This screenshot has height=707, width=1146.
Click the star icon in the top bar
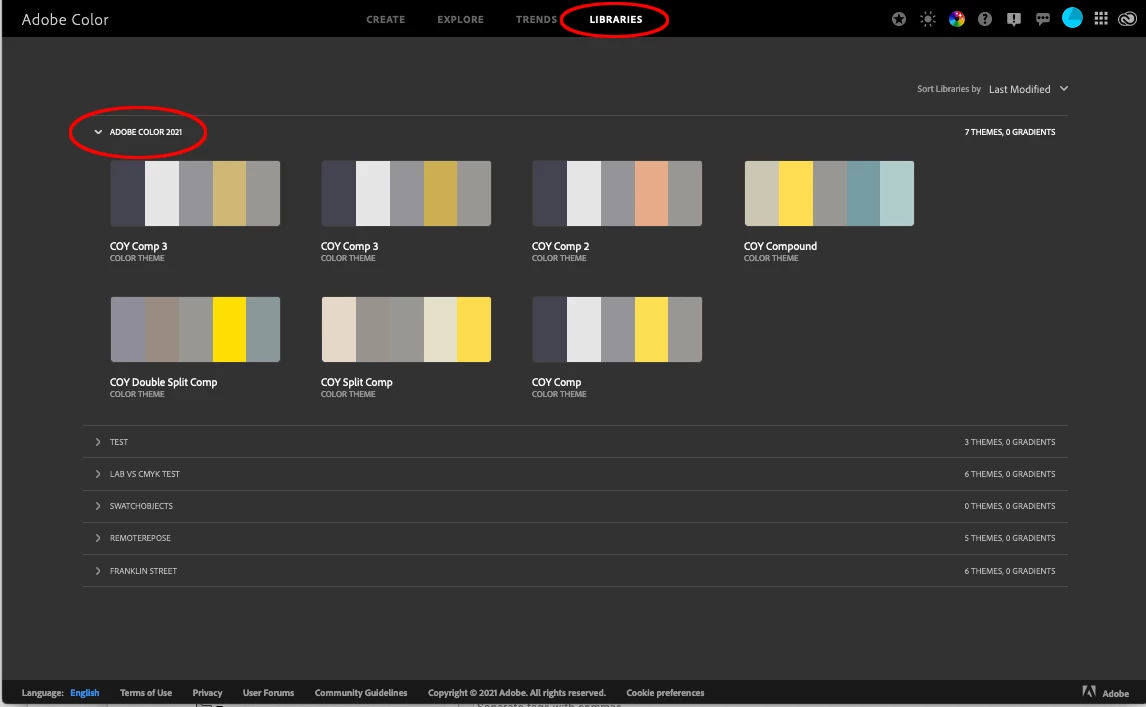click(898, 20)
